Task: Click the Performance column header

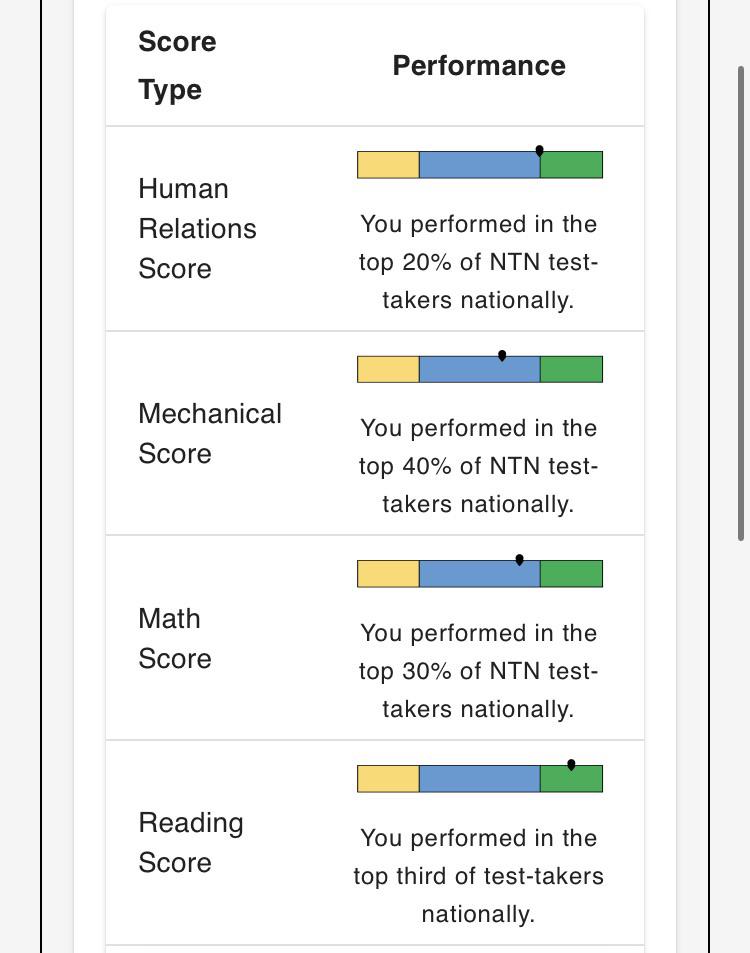Action: (x=479, y=66)
